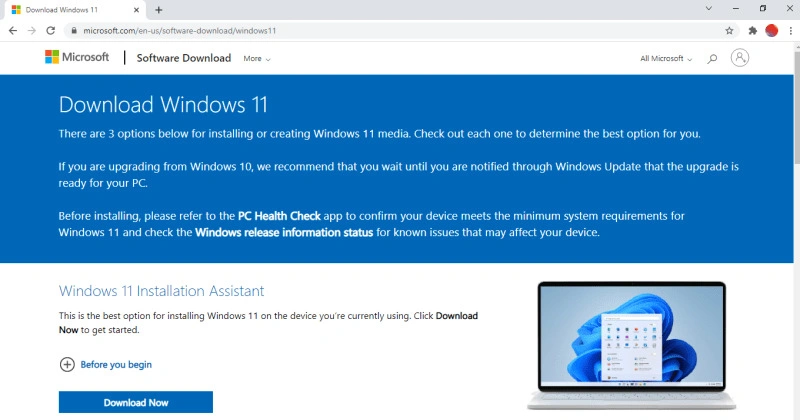Click the Windows 11 Installation Assistant heading

point(161,291)
